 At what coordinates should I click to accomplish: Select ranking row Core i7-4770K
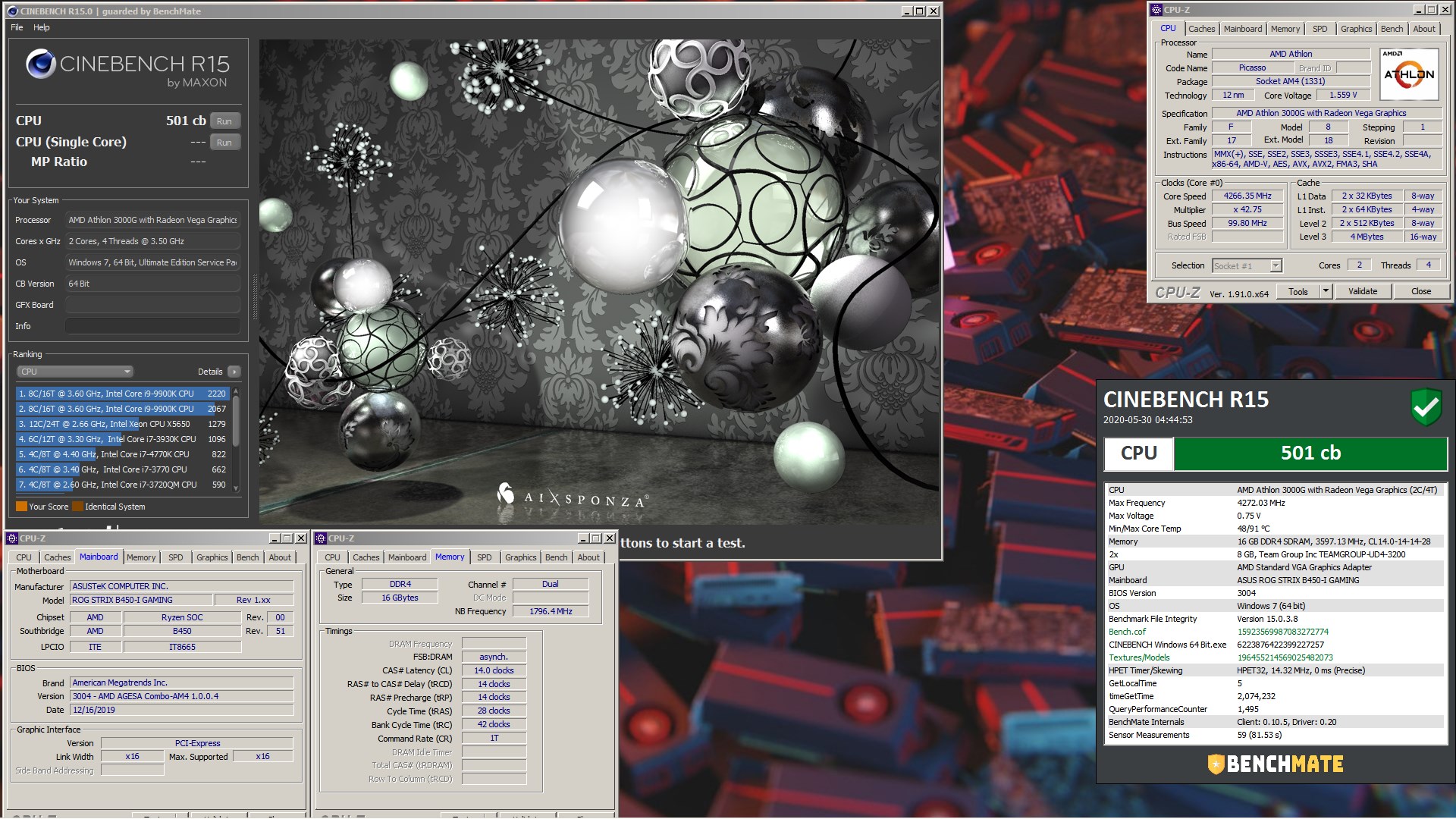click(x=122, y=454)
